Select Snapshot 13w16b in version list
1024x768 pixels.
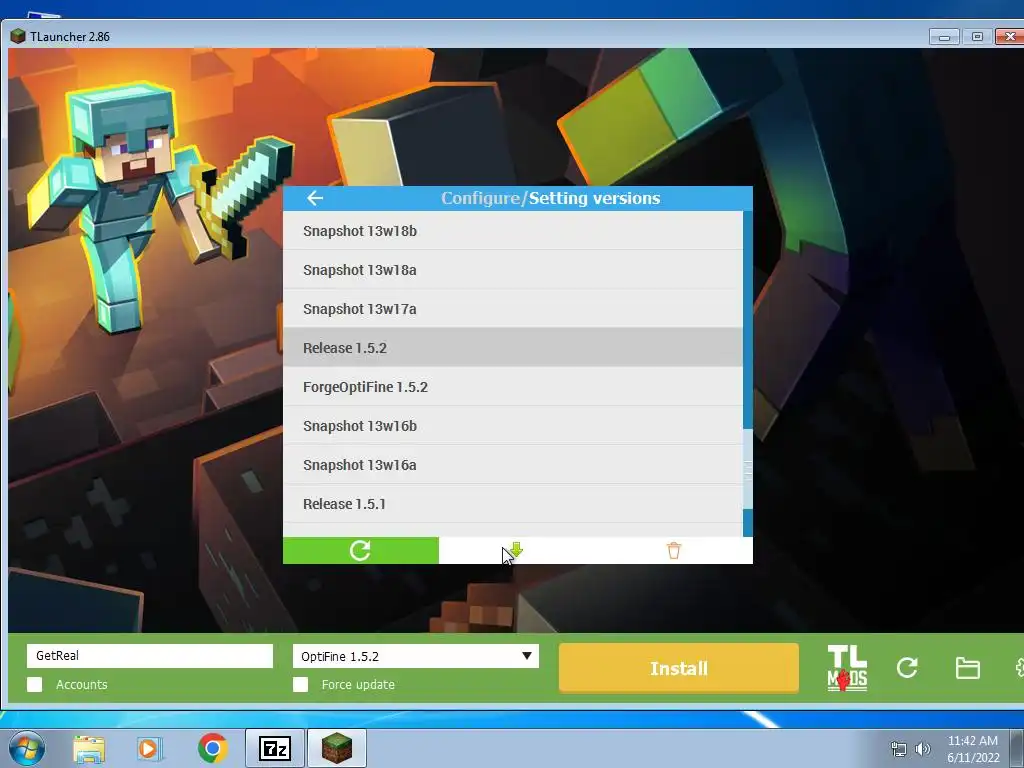[x=513, y=426]
